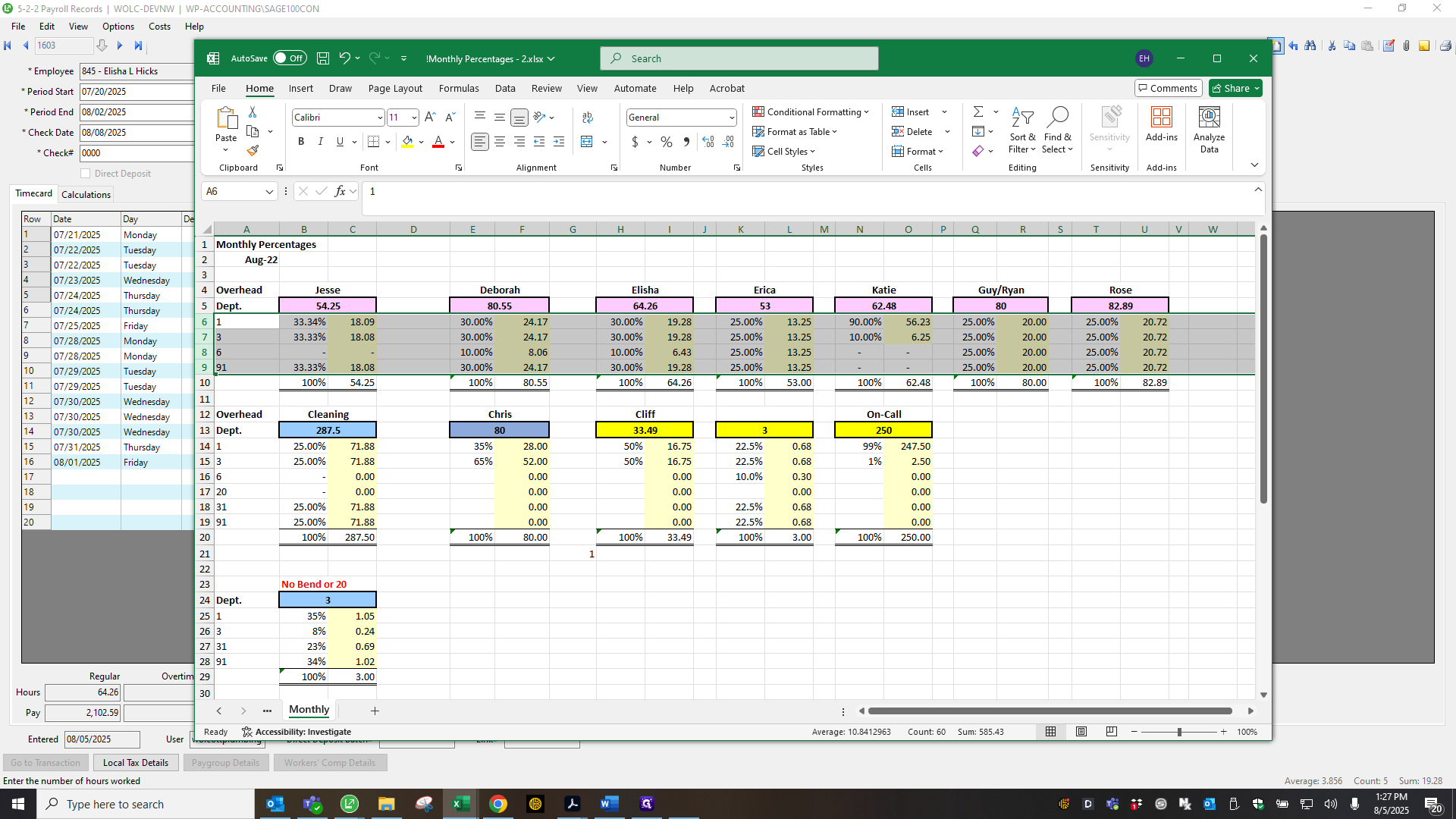Screen dimensions: 1456x819
Task: Click the Increase Indent icon
Action: (559, 142)
